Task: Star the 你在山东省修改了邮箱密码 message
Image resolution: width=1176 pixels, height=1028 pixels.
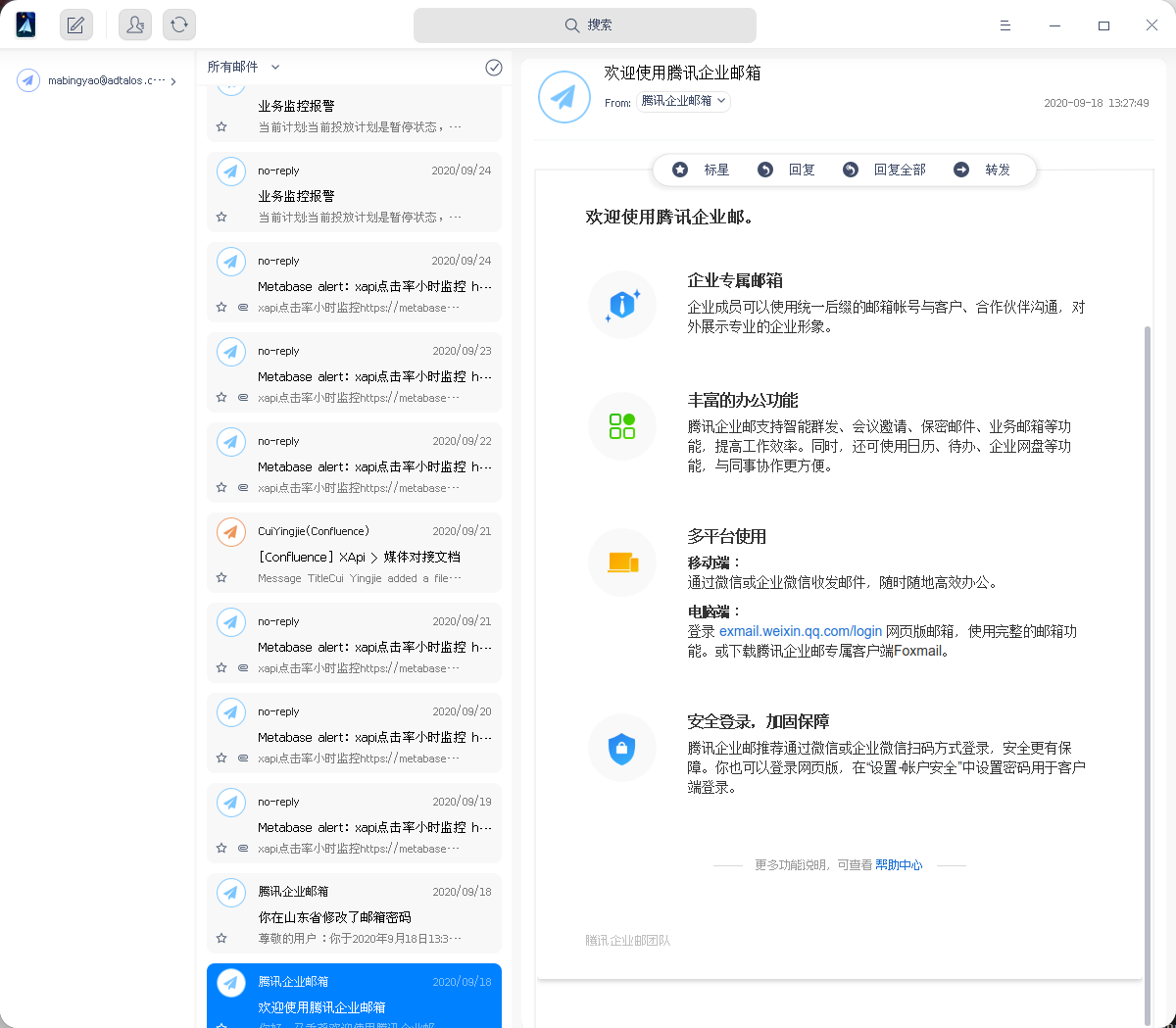Action: click(221, 938)
